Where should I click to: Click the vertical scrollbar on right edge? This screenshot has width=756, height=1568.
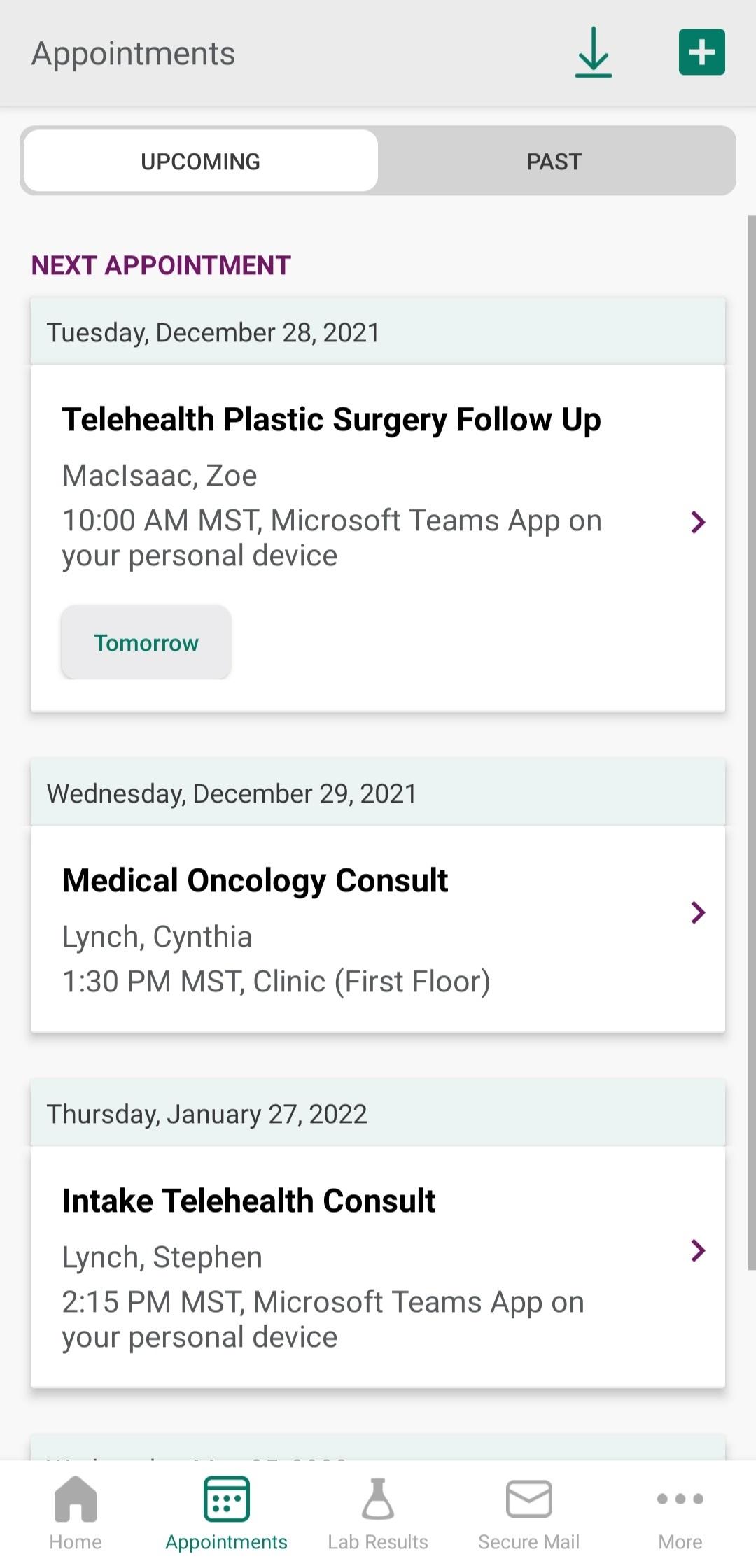tap(751, 742)
